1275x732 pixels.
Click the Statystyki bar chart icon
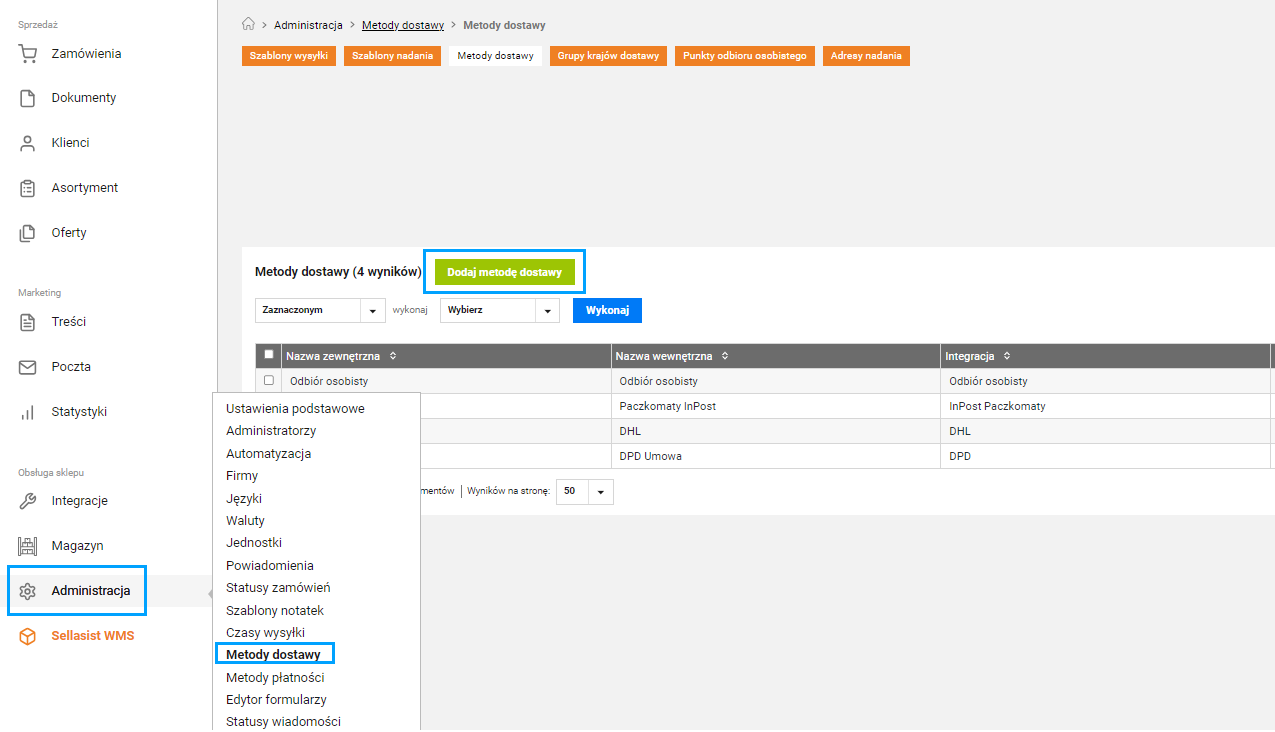[x=28, y=412]
